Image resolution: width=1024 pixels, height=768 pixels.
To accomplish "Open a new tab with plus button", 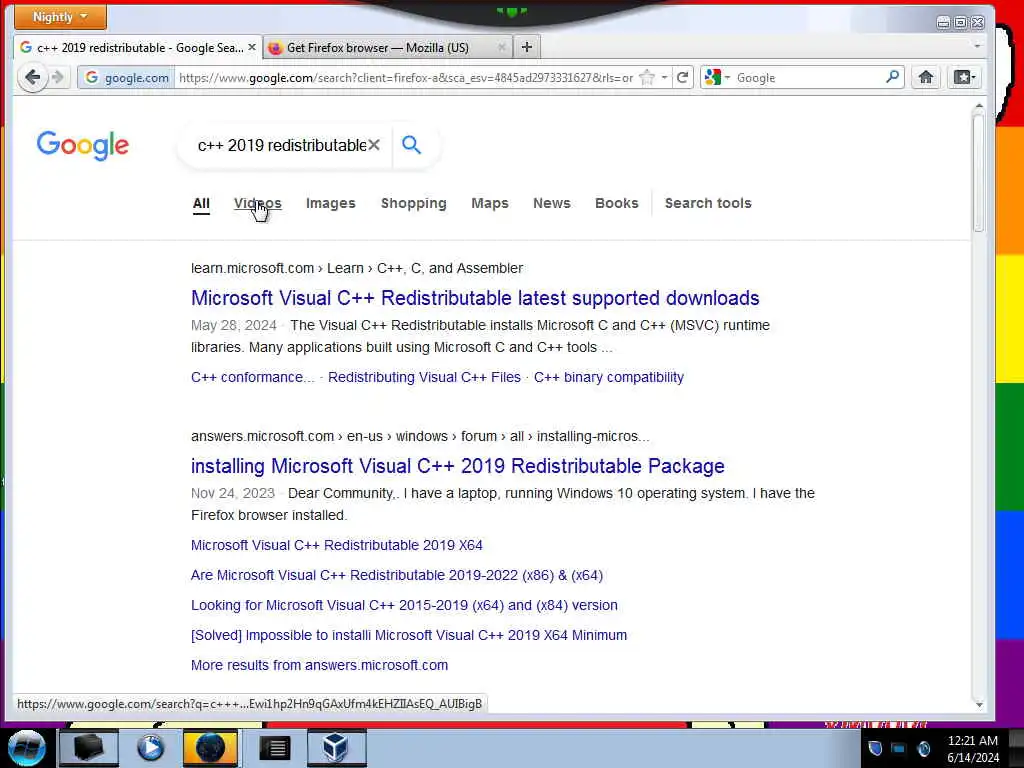I will point(526,47).
